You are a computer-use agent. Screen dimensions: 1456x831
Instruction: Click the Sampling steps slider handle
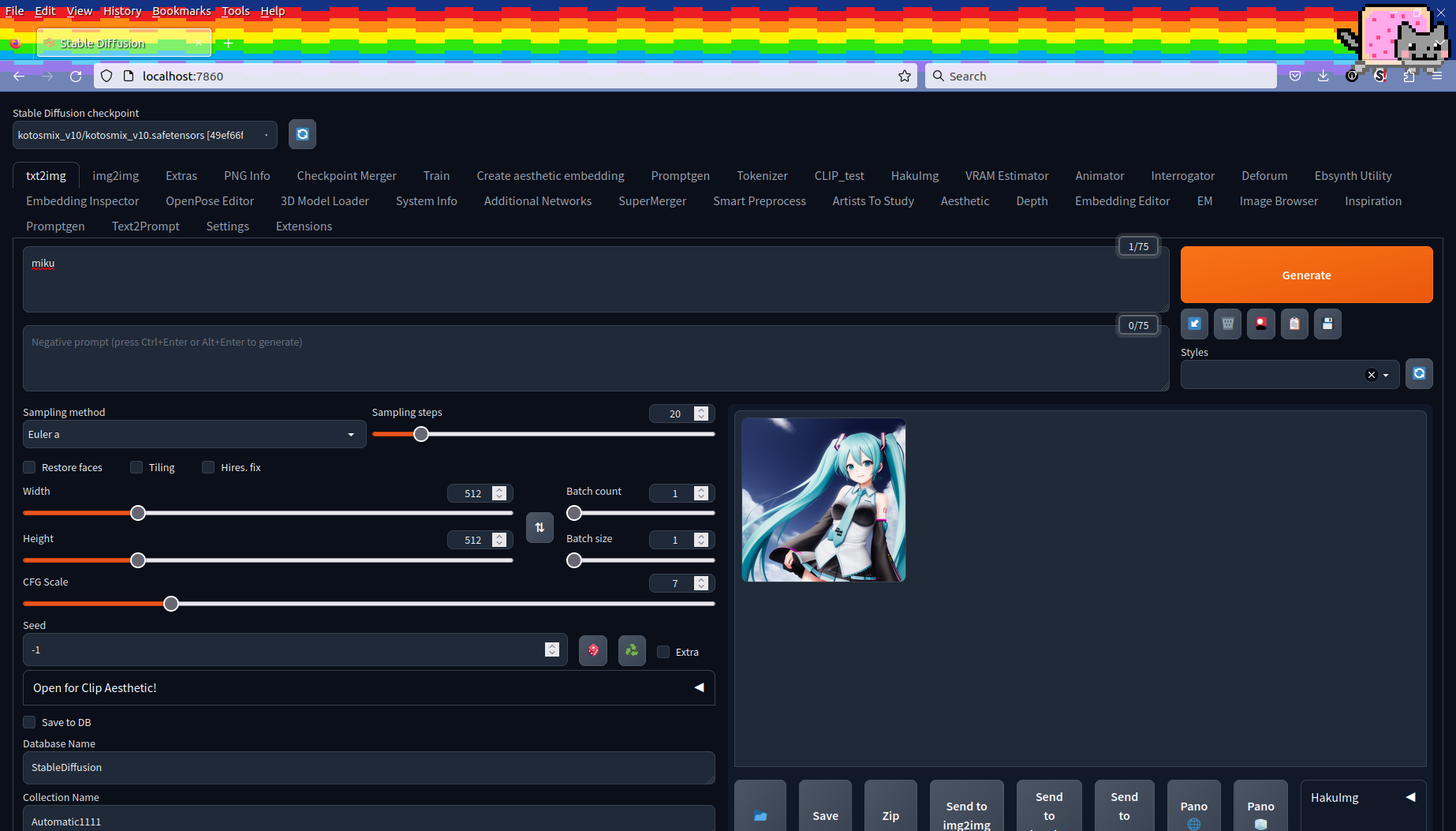point(421,434)
